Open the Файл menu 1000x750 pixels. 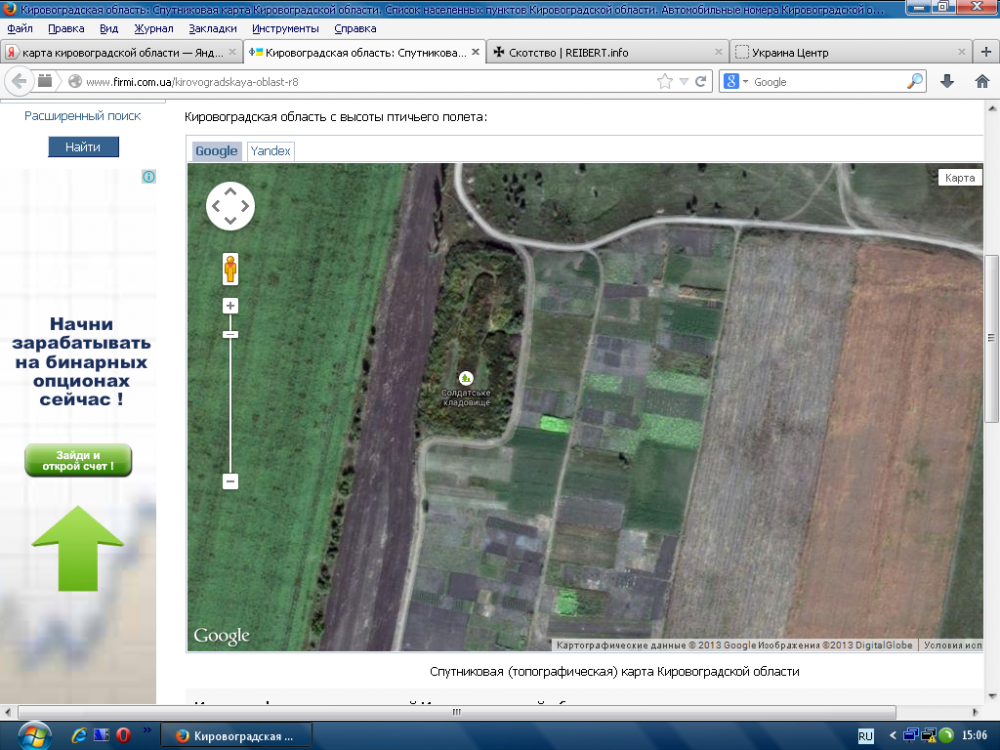(20, 29)
